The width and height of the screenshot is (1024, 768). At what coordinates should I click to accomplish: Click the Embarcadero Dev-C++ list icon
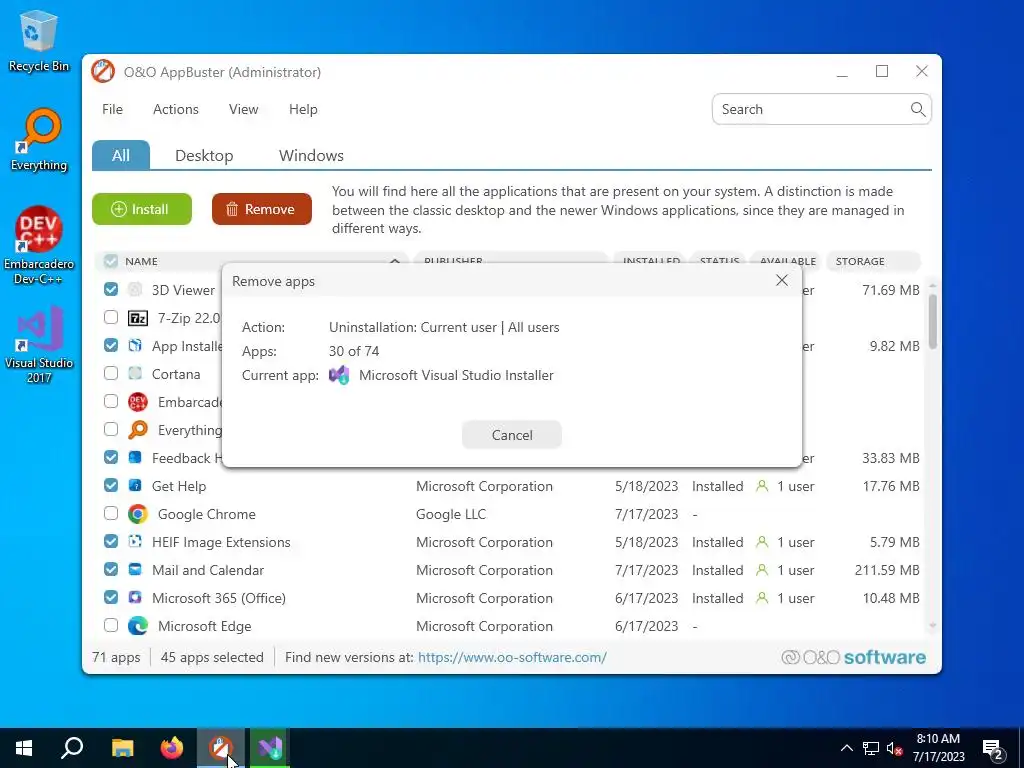138,402
